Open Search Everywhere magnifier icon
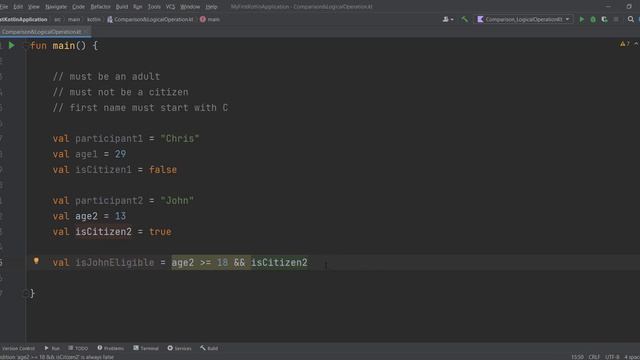640x360 pixels. tap(631, 19)
